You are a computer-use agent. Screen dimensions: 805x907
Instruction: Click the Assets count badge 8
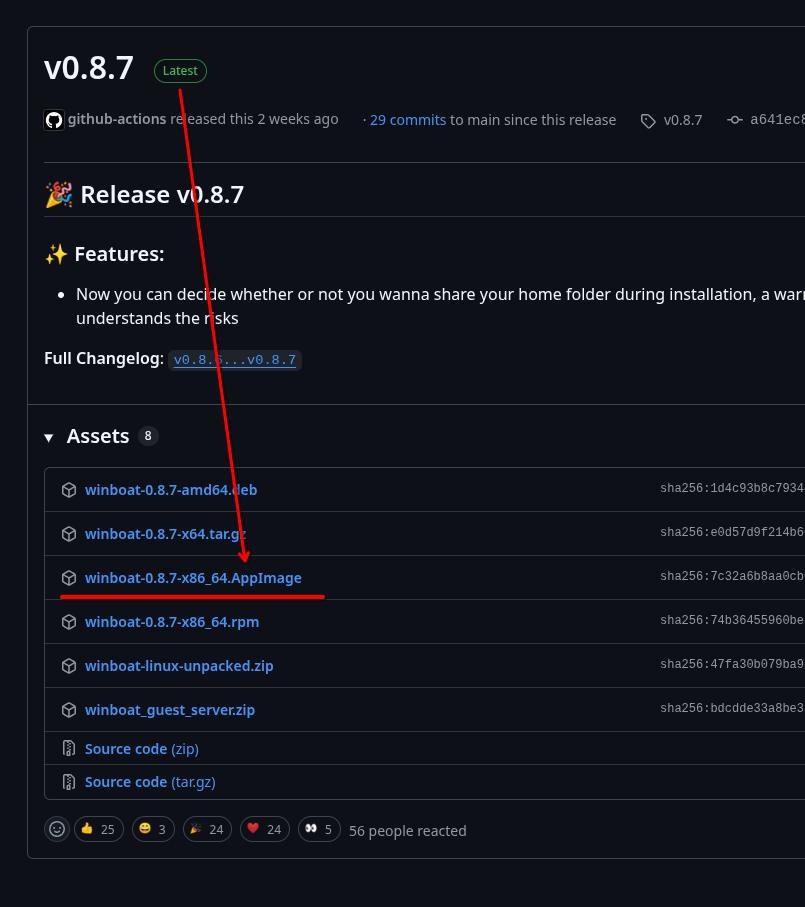coord(148,436)
